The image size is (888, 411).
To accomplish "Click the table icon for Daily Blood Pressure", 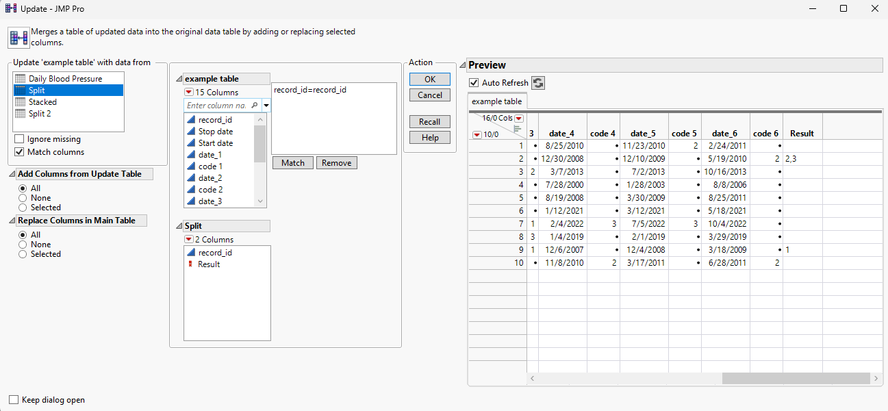I will 20,79.
